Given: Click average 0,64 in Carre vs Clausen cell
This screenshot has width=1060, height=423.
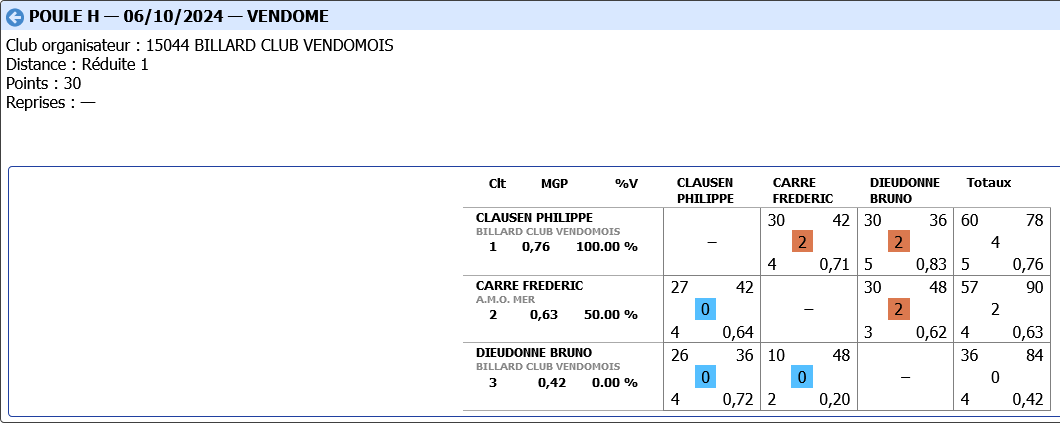Looking at the screenshot, I should pos(738,332).
